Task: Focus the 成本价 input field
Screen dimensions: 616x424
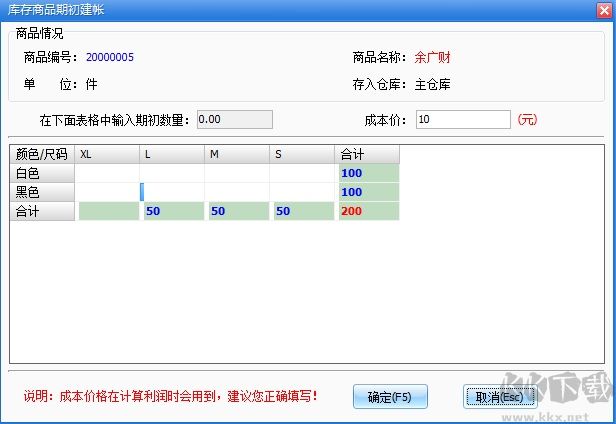Action: click(x=463, y=119)
